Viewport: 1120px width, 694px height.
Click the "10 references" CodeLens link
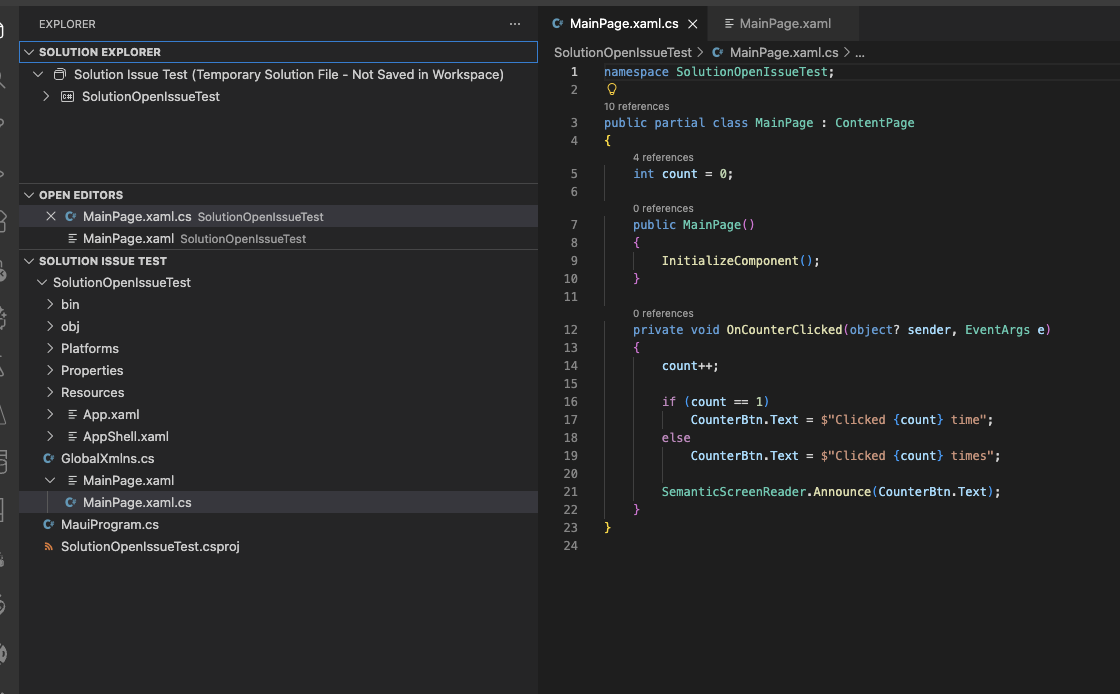(x=636, y=106)
